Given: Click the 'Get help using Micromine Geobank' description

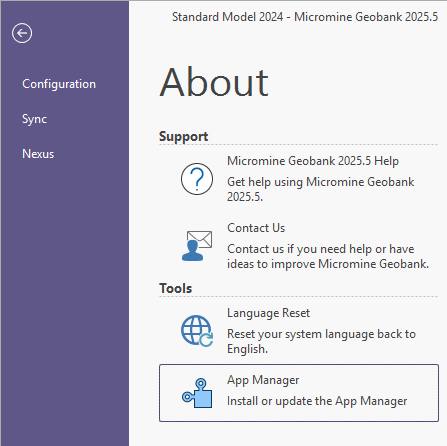Looking at the screenshot, I should [x=320, y=189].
